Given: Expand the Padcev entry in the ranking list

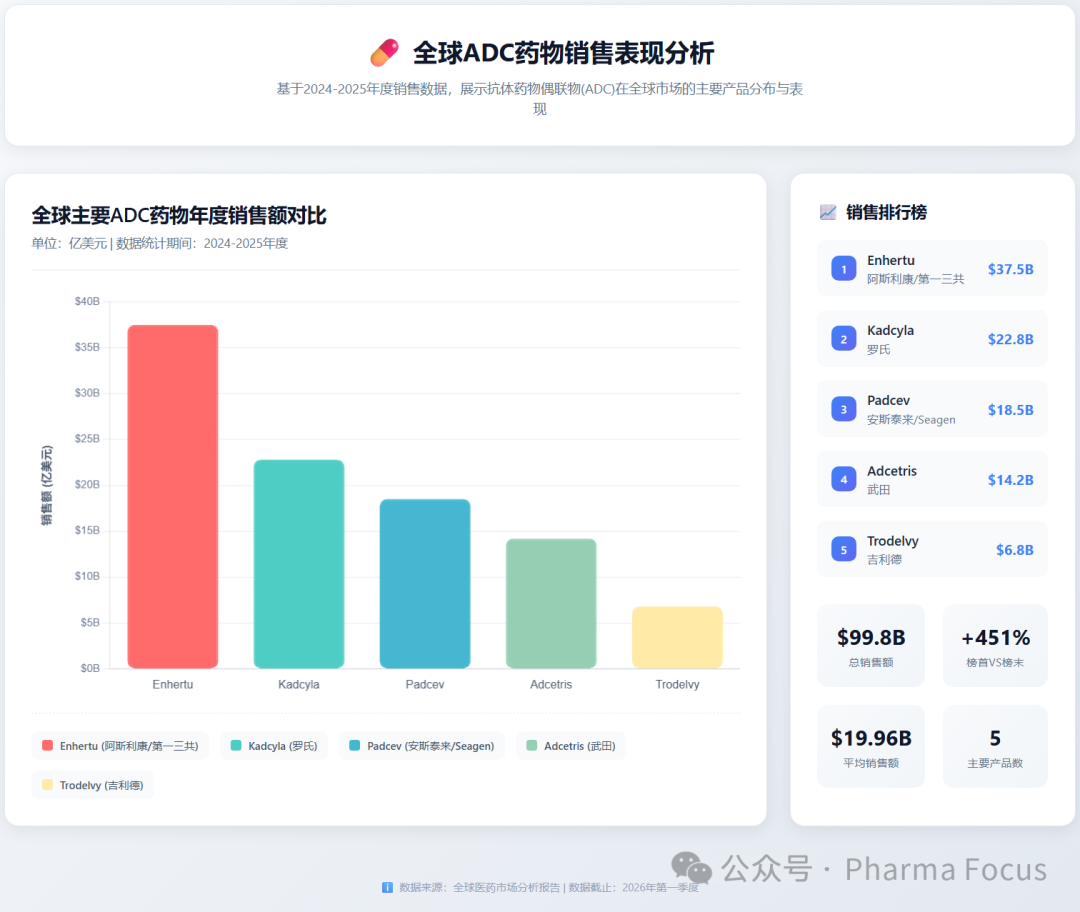Looking at the screenshot, I should (932, 408).
